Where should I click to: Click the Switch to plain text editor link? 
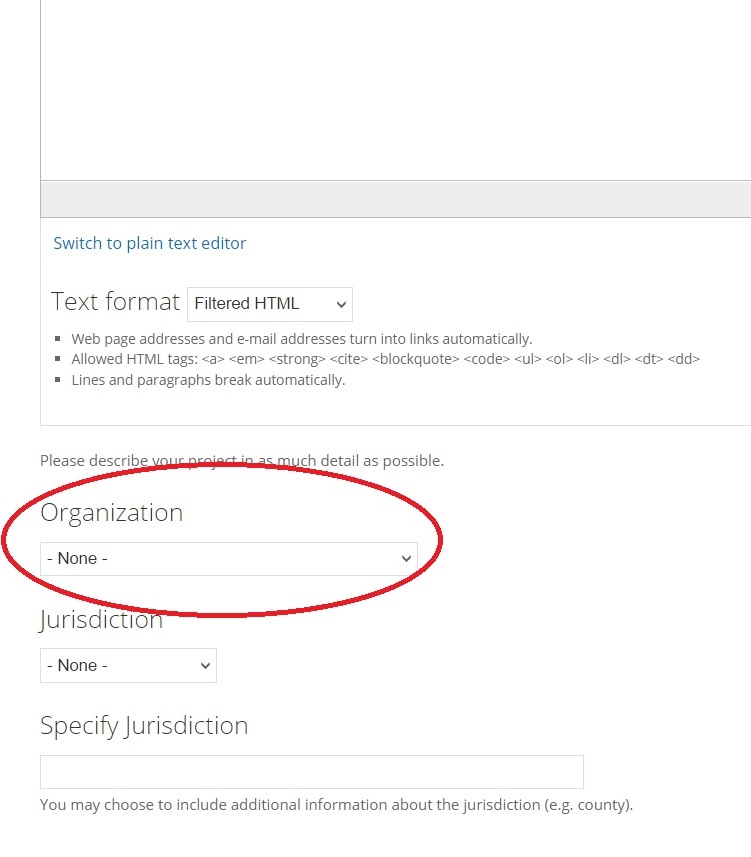tap(149, 243)
